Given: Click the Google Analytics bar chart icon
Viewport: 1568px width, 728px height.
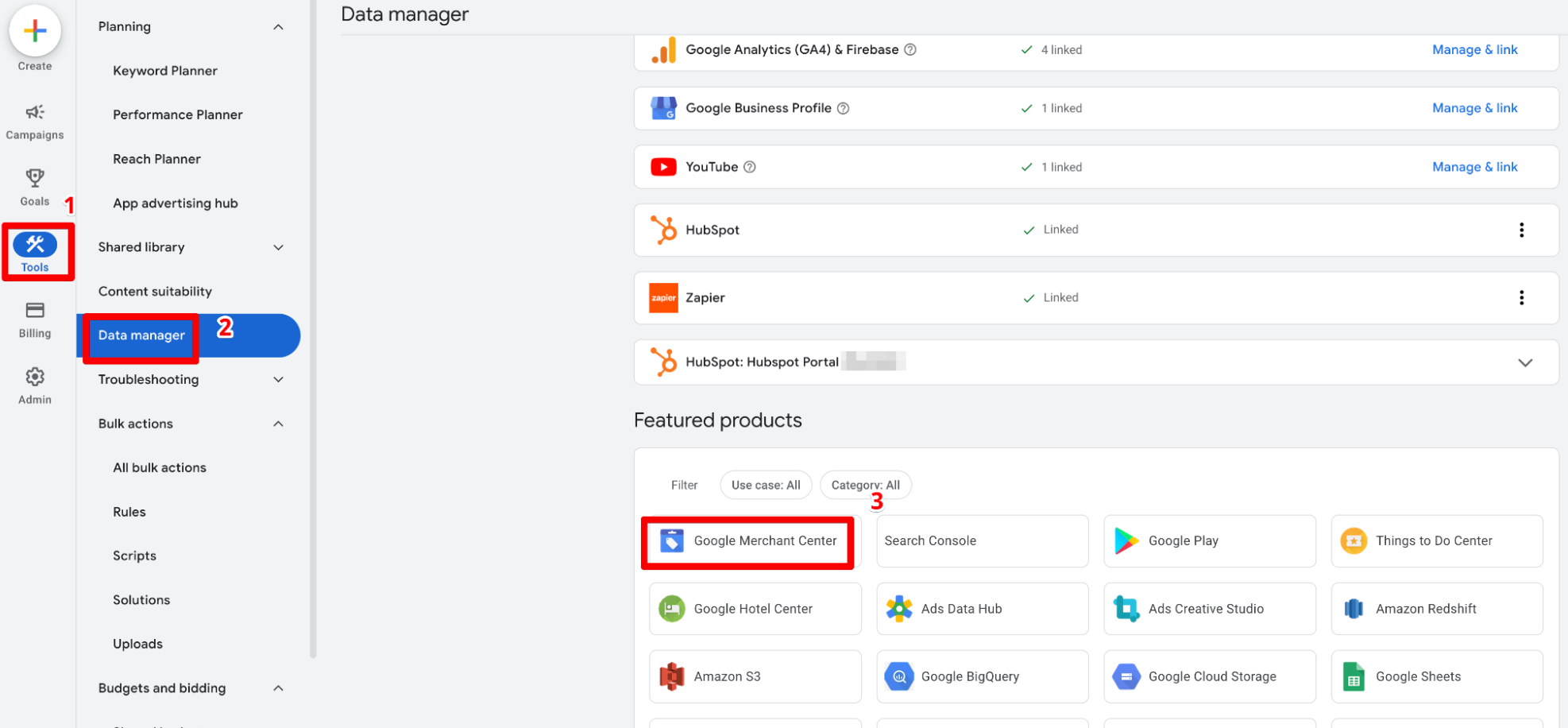Looking at the screenshot, I should click(663, 50).
